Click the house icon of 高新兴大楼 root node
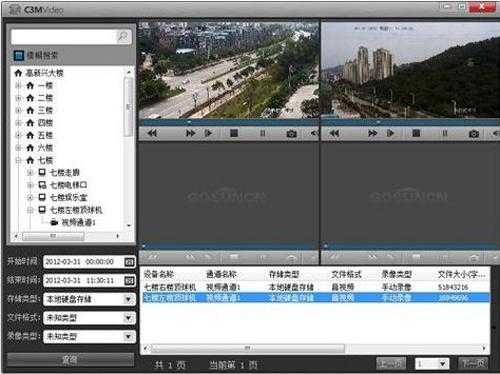This screenshot has width=500, height=374. (18, 73)
